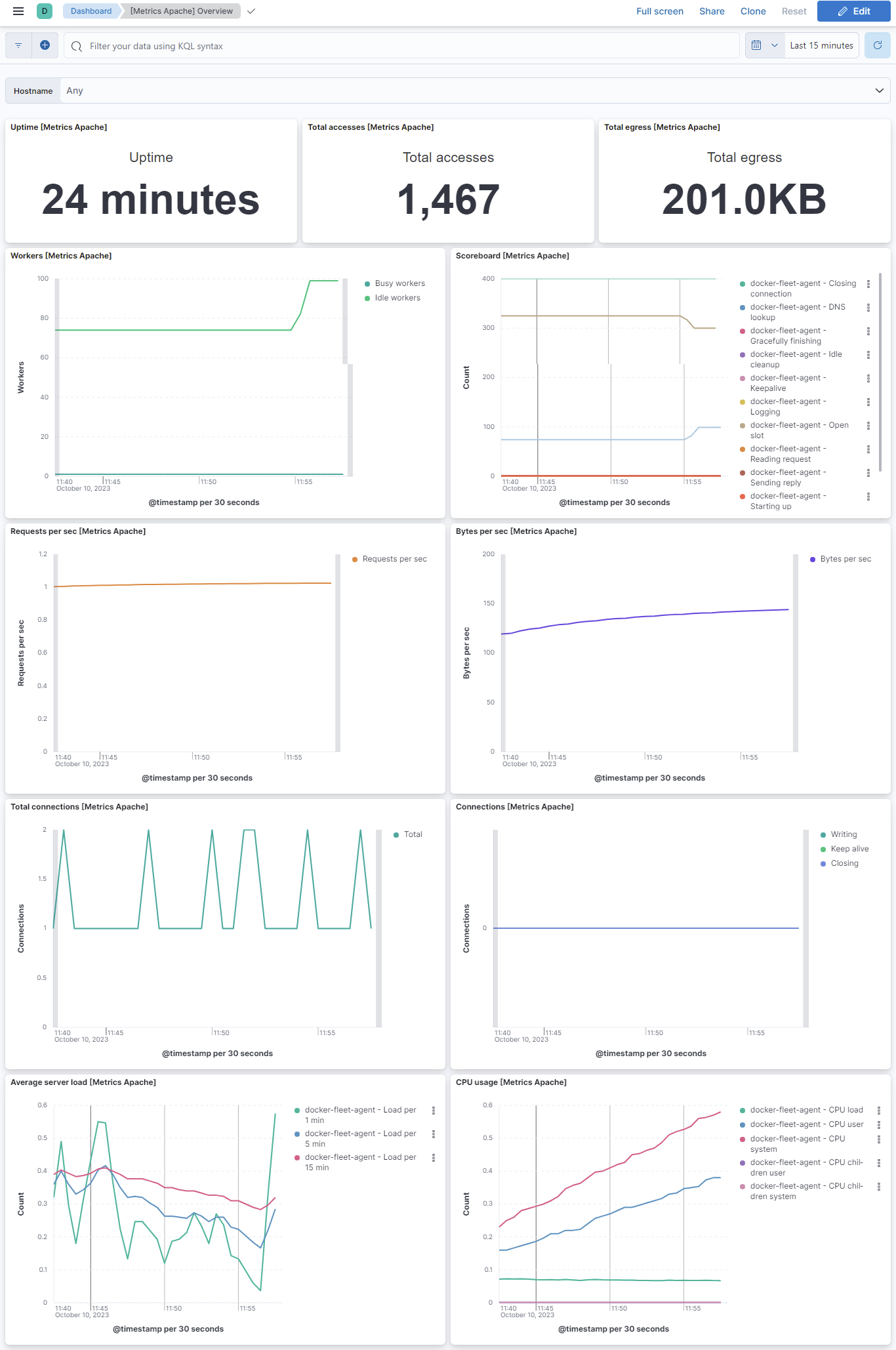Add a filter with plus icon
The image size is (896, 1350).
pos(45,45)
